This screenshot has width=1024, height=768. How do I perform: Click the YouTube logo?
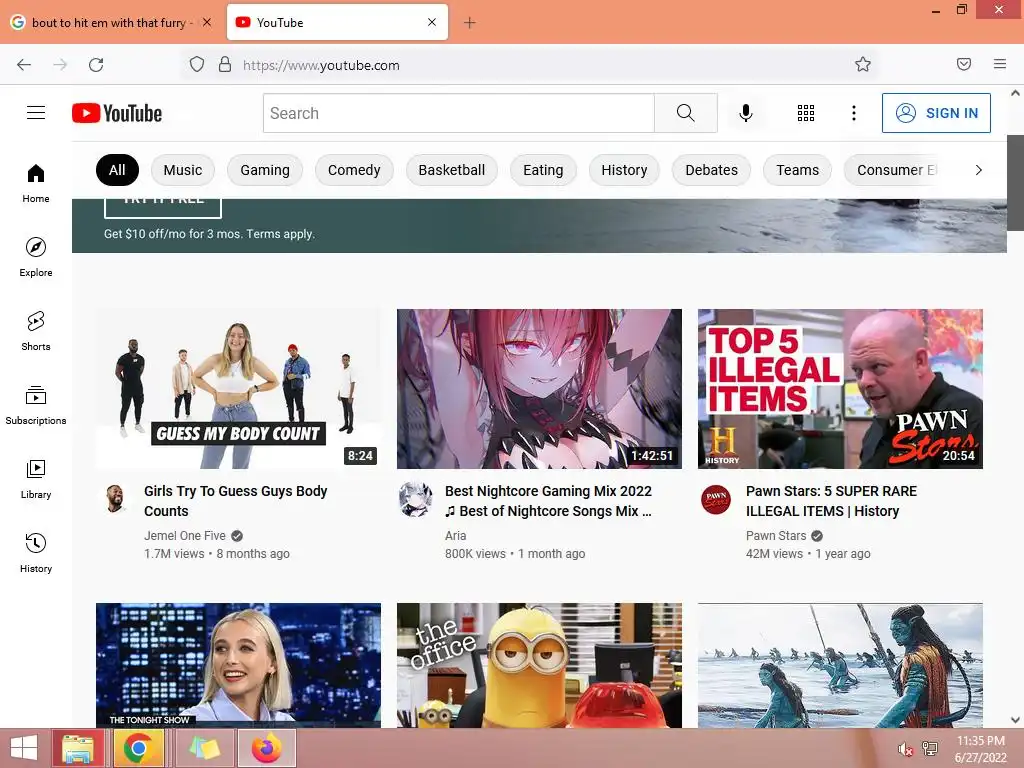(117, 113)
